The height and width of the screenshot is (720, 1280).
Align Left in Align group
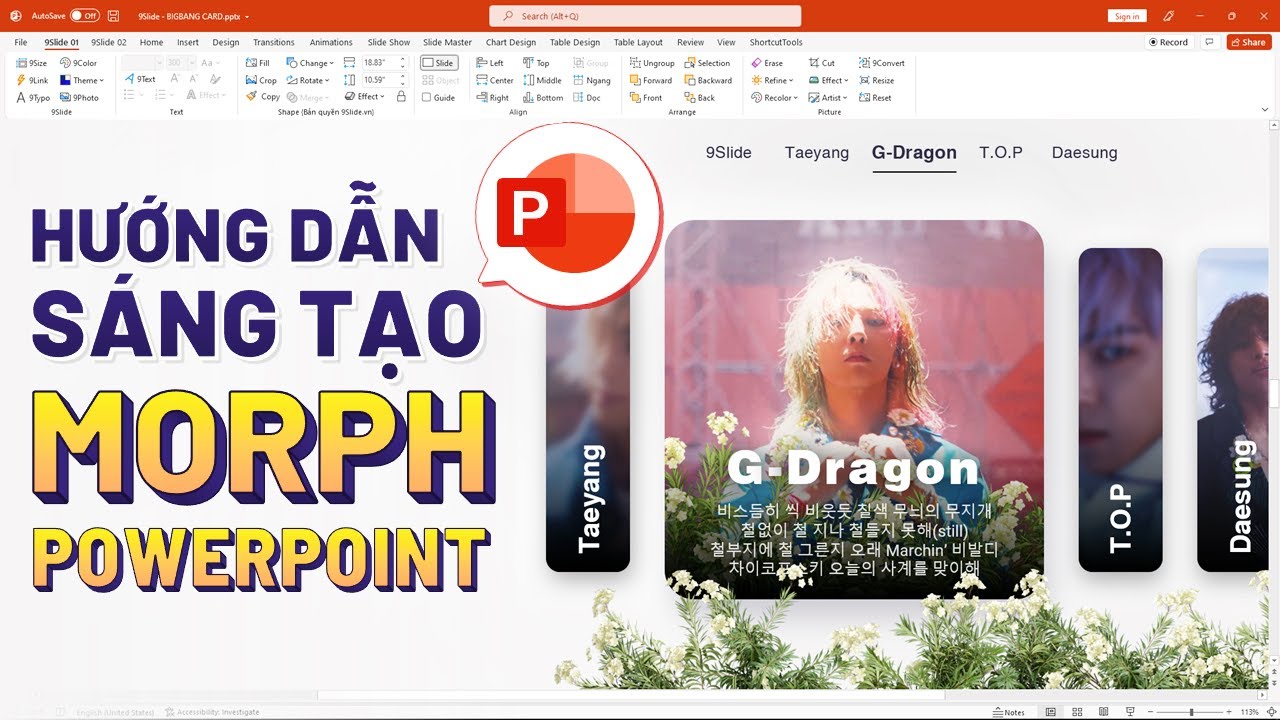coord(490,63)
